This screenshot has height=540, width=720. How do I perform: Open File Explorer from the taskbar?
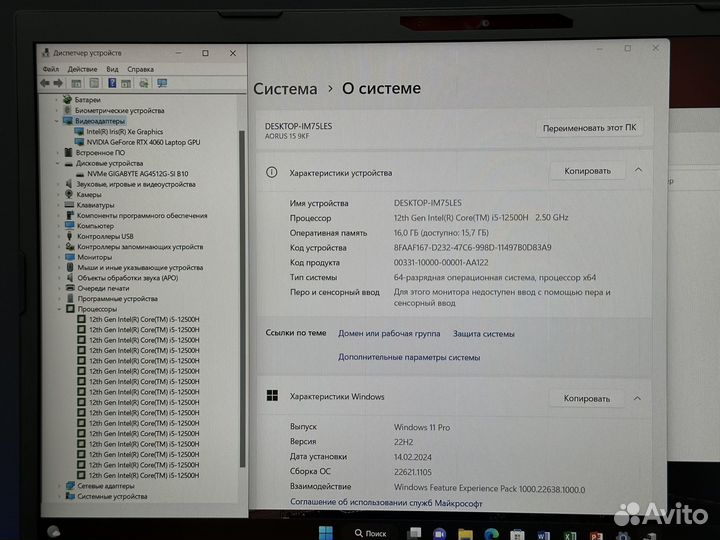(465, 534)
